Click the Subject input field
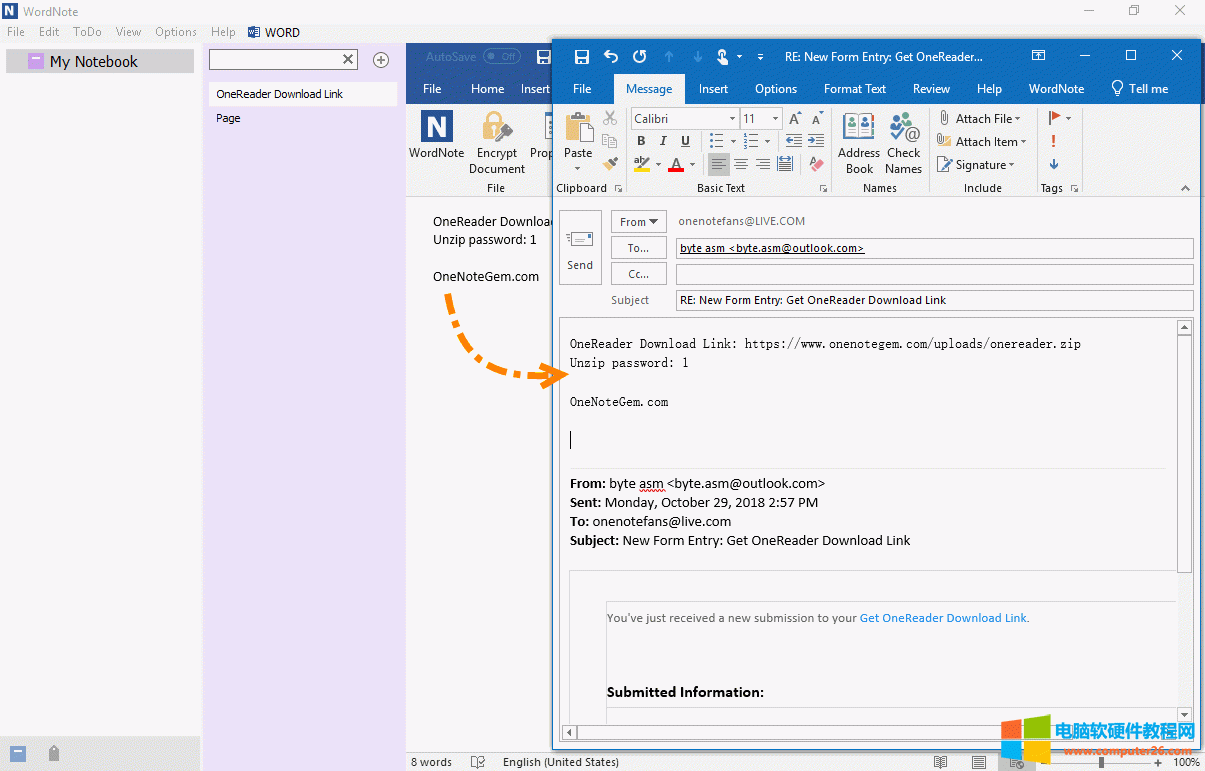This screenshot has width=1205, height=771. 934,300
